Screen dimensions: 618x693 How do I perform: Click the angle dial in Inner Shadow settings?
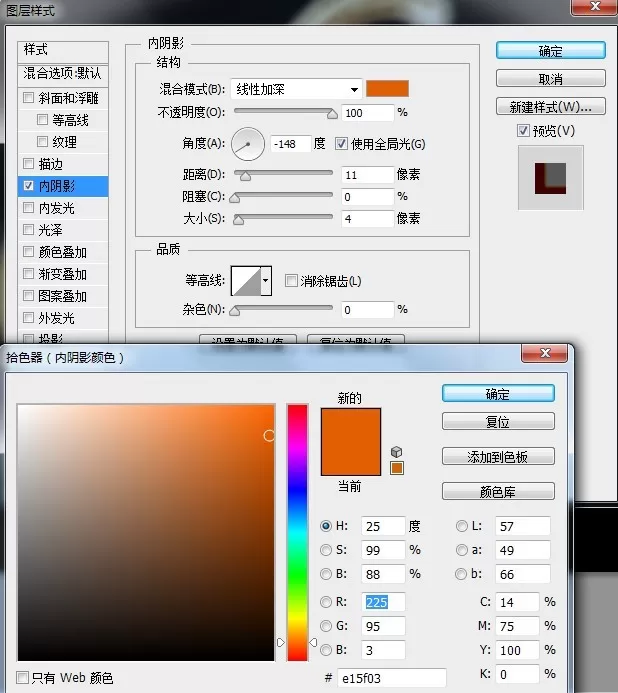click(x=248, y=144)
